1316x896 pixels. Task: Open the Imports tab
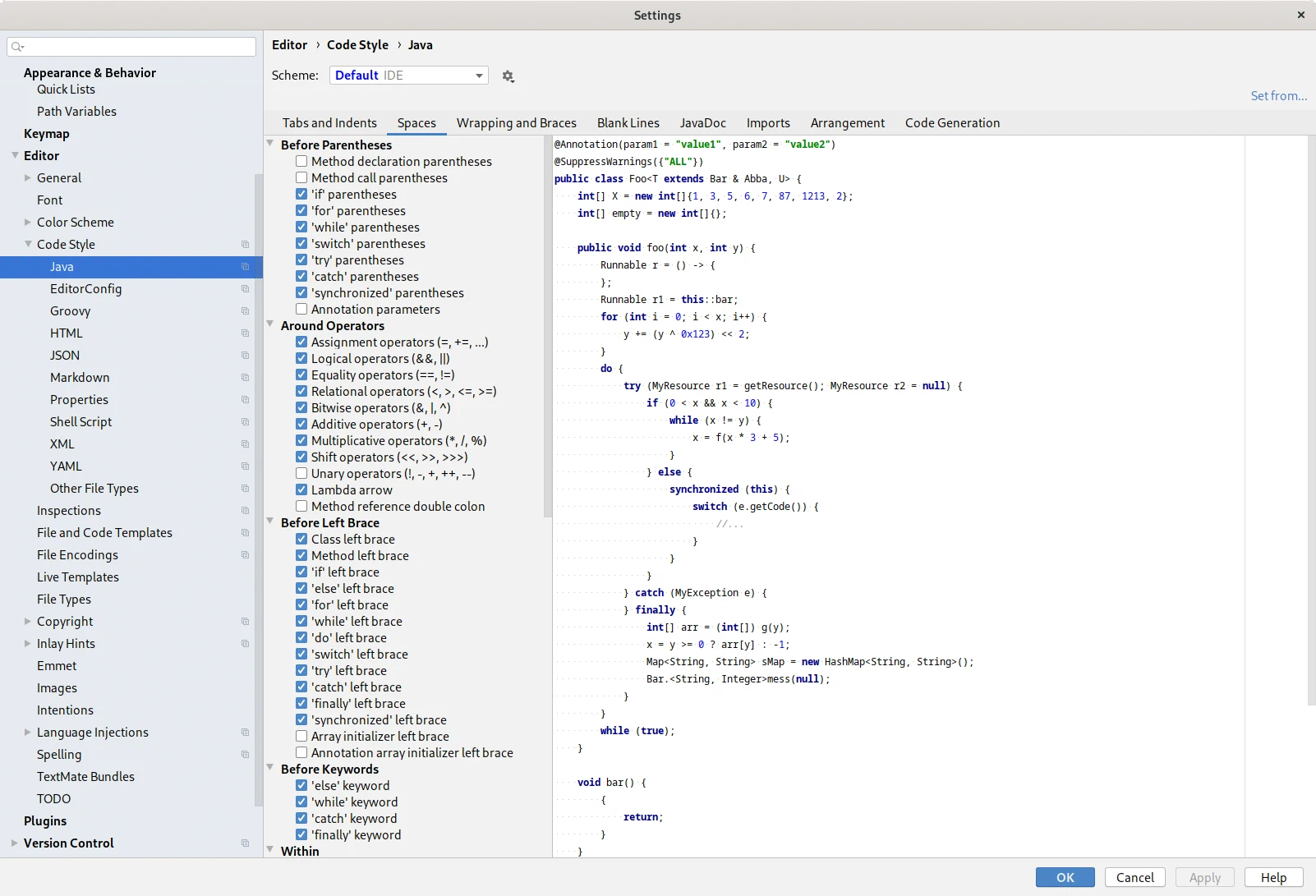[767, 123]
